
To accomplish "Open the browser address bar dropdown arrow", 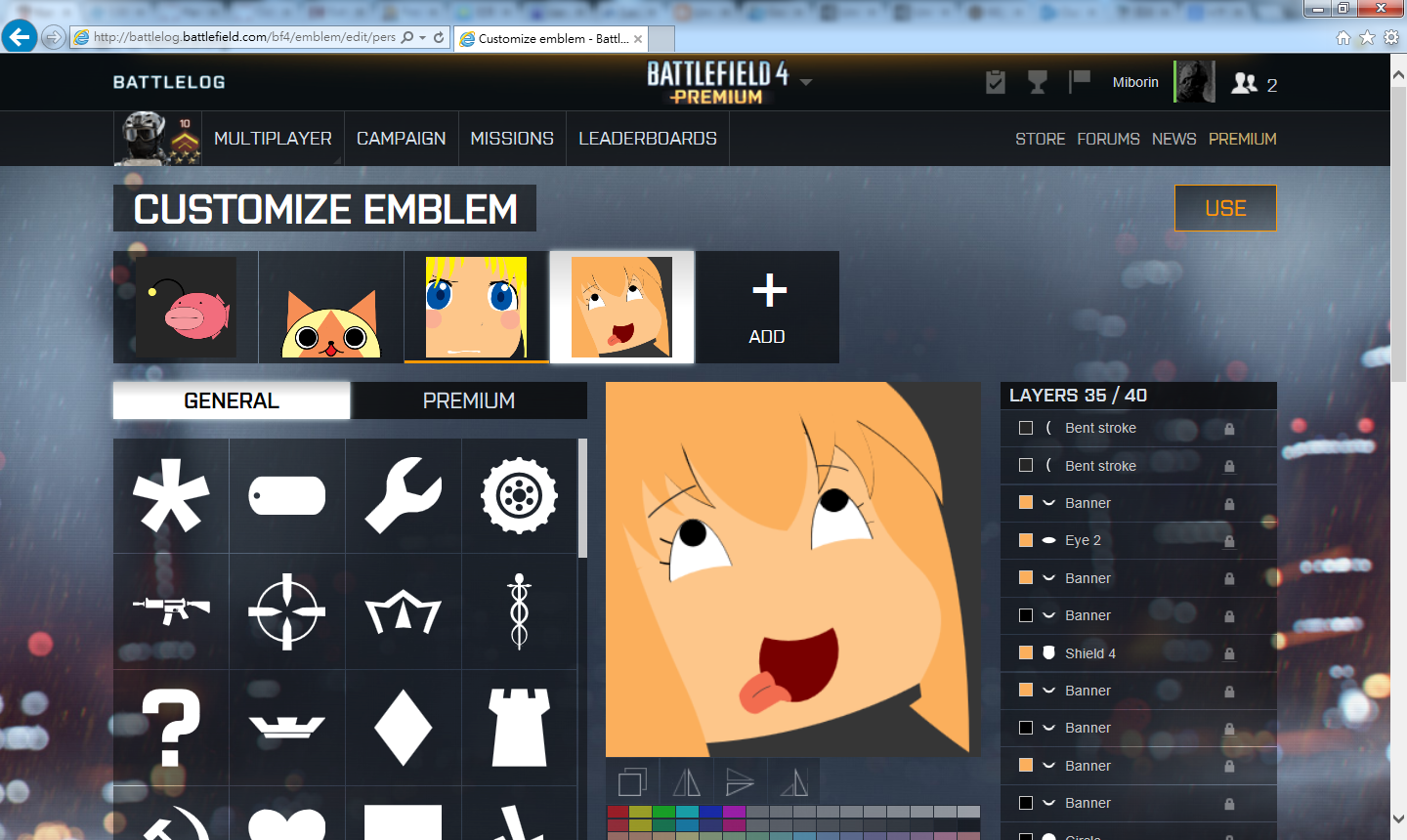I will 422,38.
